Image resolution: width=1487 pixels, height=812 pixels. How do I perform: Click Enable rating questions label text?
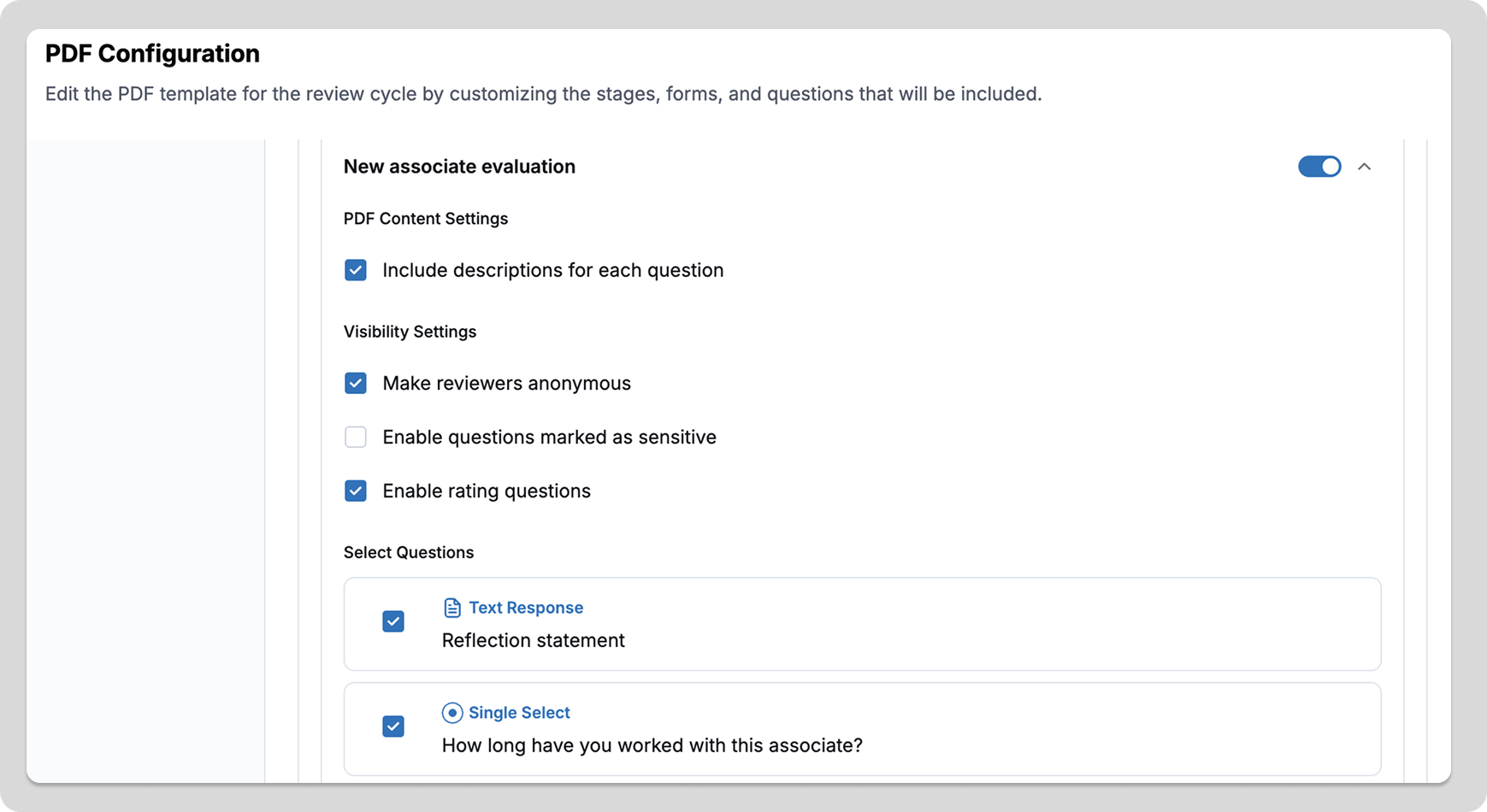(x=487, y=491)
